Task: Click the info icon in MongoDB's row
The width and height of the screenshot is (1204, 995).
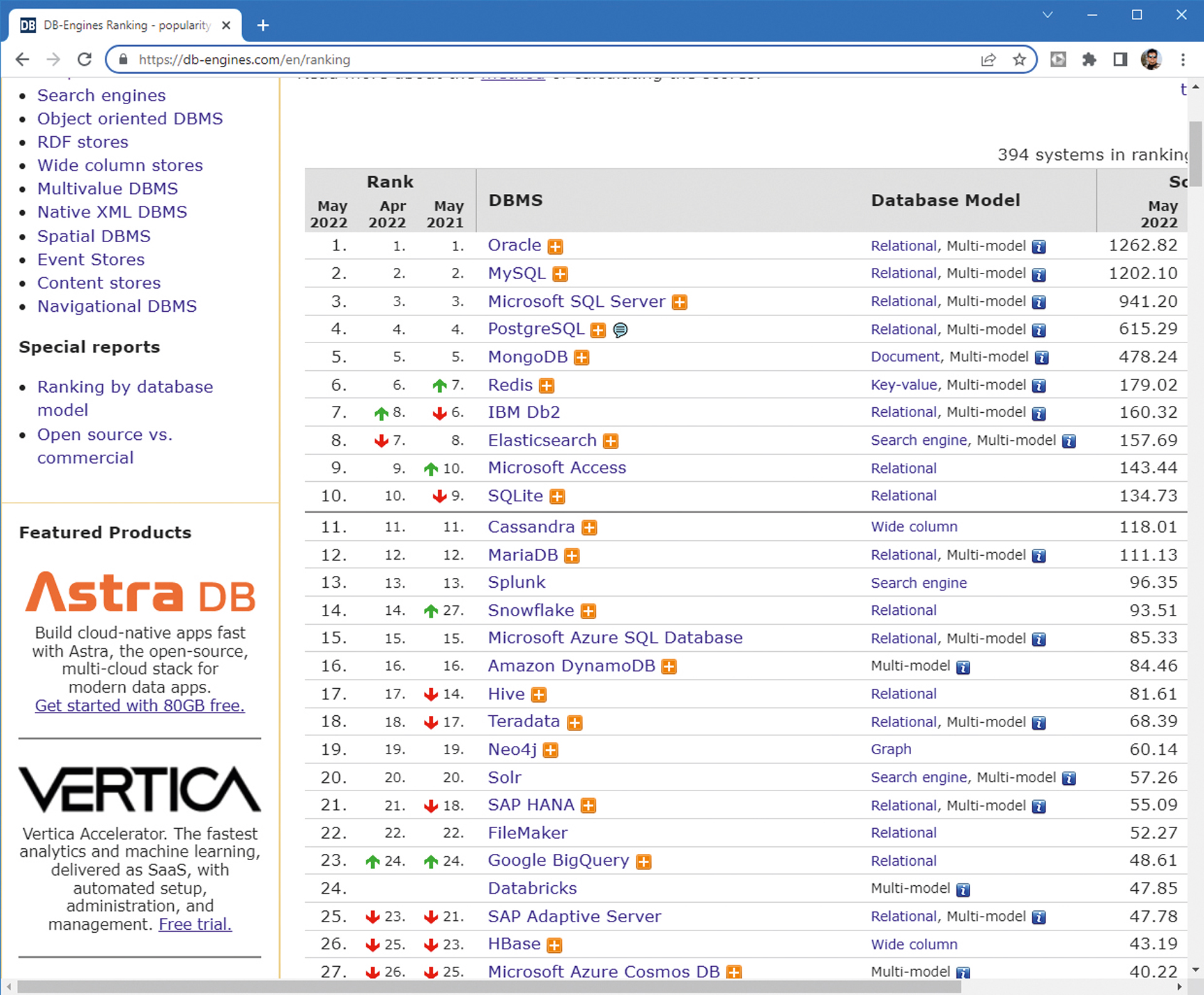Action: pos(1042,358)
